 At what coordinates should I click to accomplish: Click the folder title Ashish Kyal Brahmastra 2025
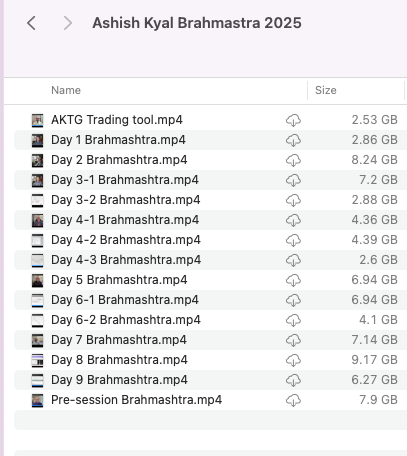tap(197, 23)
